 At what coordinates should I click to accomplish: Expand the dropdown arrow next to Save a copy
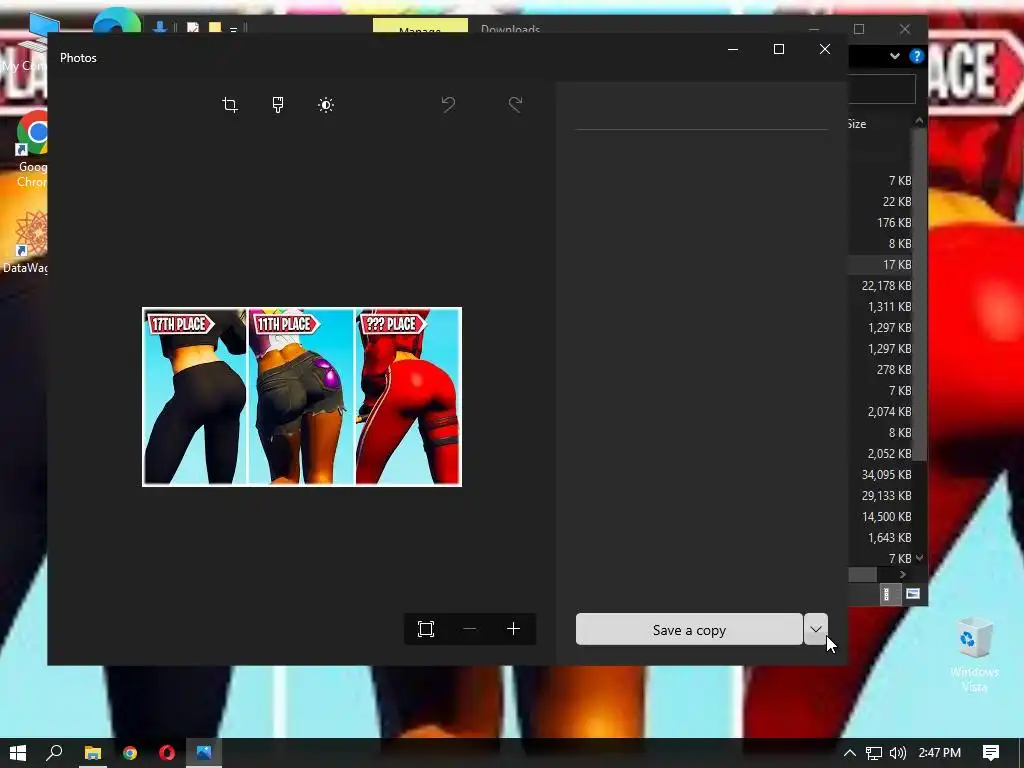(x=816, y=630)
